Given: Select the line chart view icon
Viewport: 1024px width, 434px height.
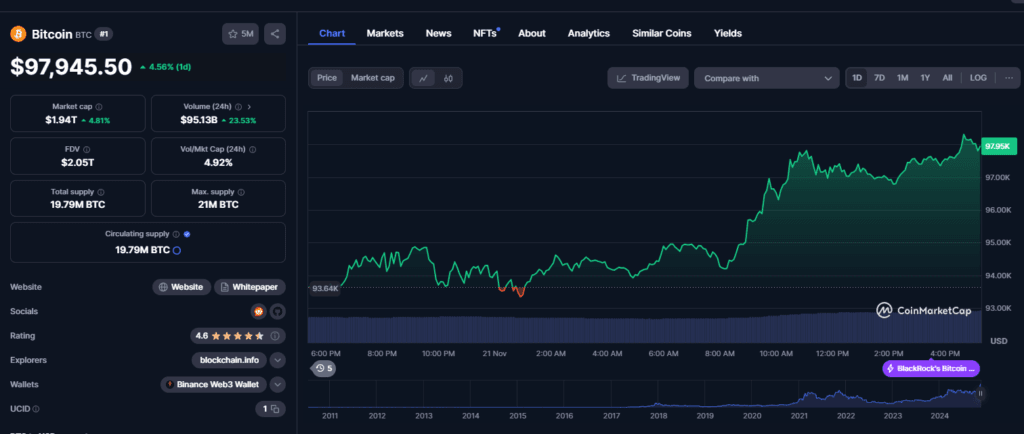Looking at the screenshot, I should click(x=423, y=78).
